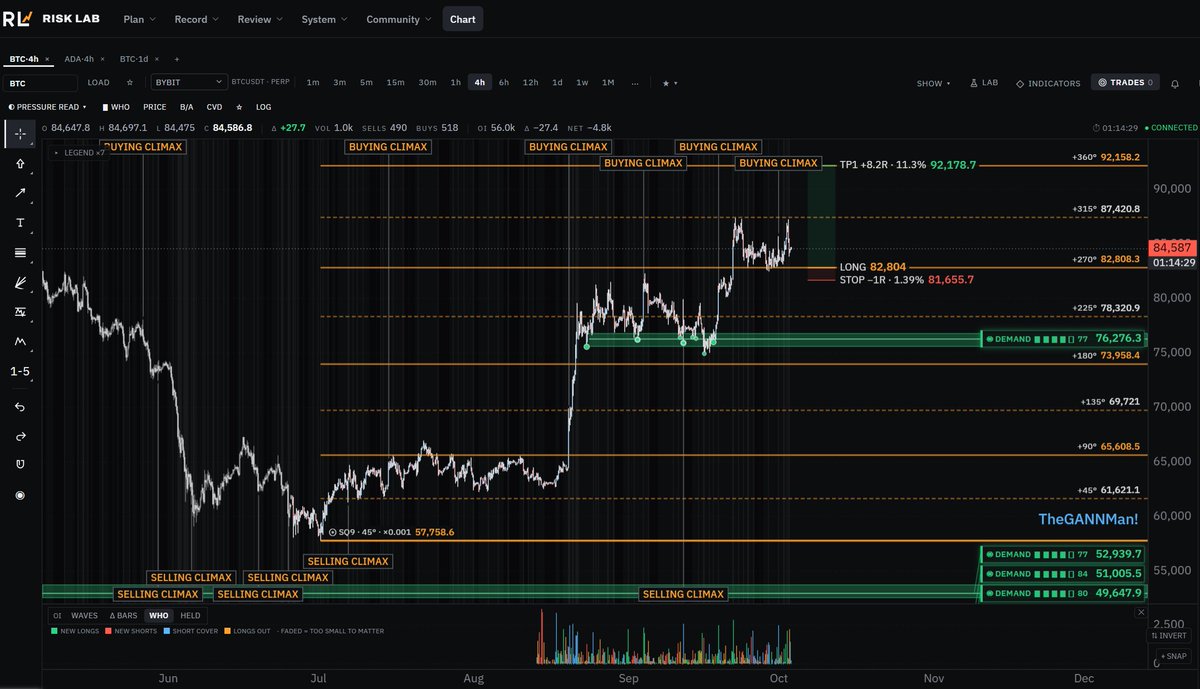This screenshot has width=1200, height=689.
Task: Select the up-arrow marker tool
Action: tap(20, 163)
